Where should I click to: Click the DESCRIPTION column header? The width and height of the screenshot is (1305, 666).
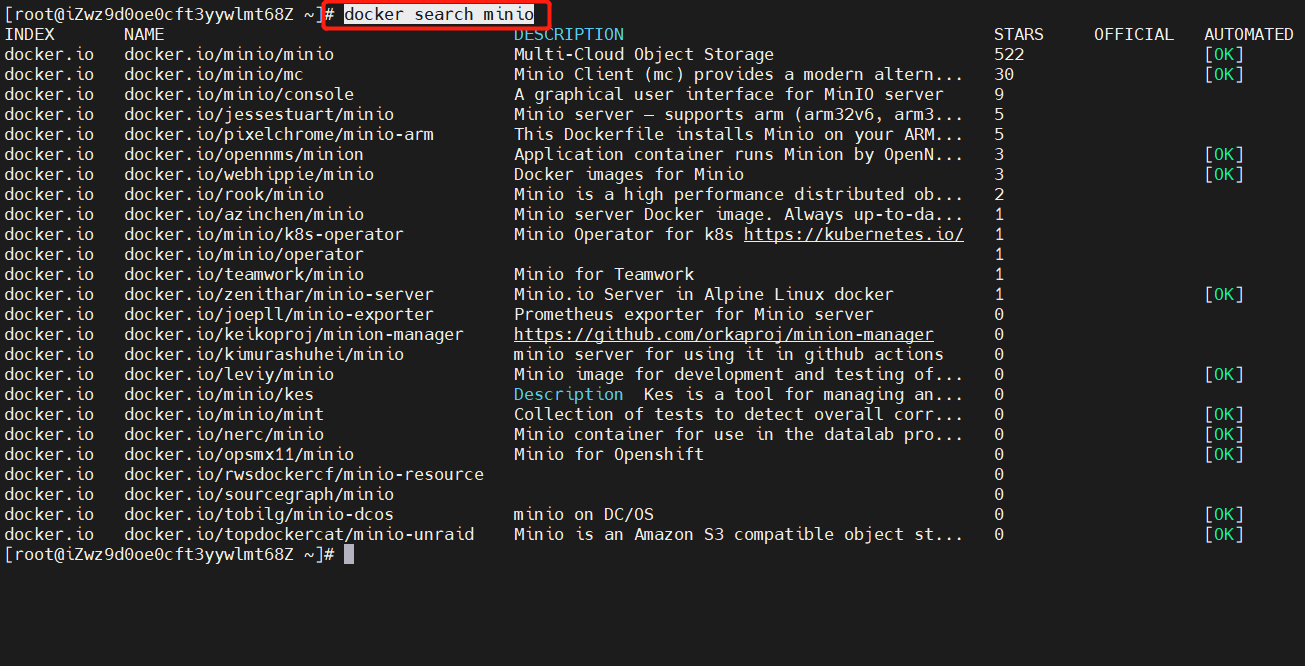569,34
